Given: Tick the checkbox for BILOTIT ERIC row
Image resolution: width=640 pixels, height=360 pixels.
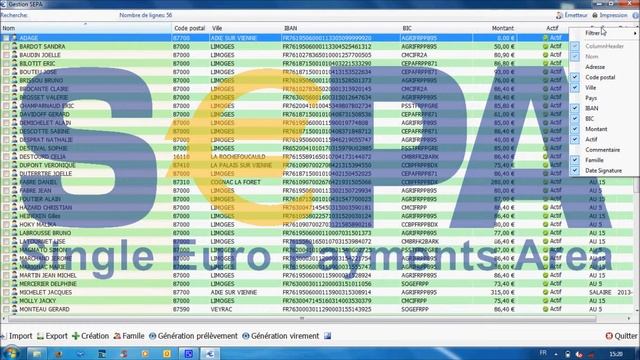Looking at the screenshot, I should tap(6, 64).
